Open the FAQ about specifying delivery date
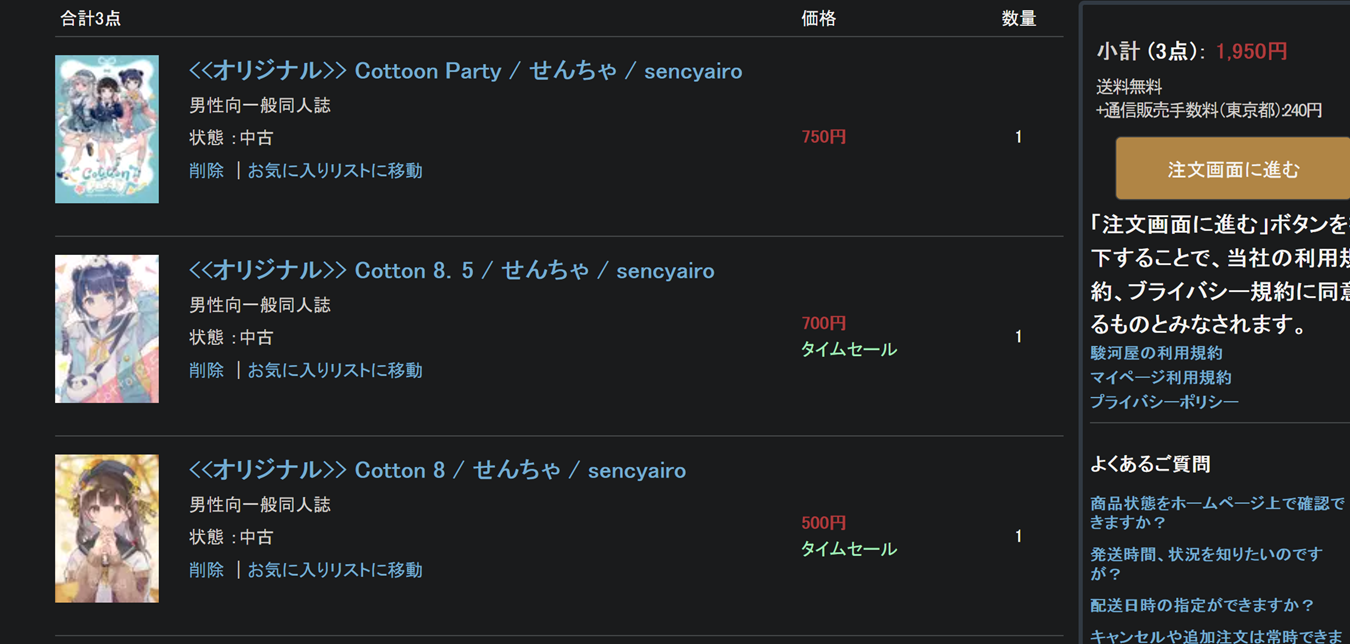Image resolution: width=1351 pixels, height=644 pixels. pos(1202,606)
